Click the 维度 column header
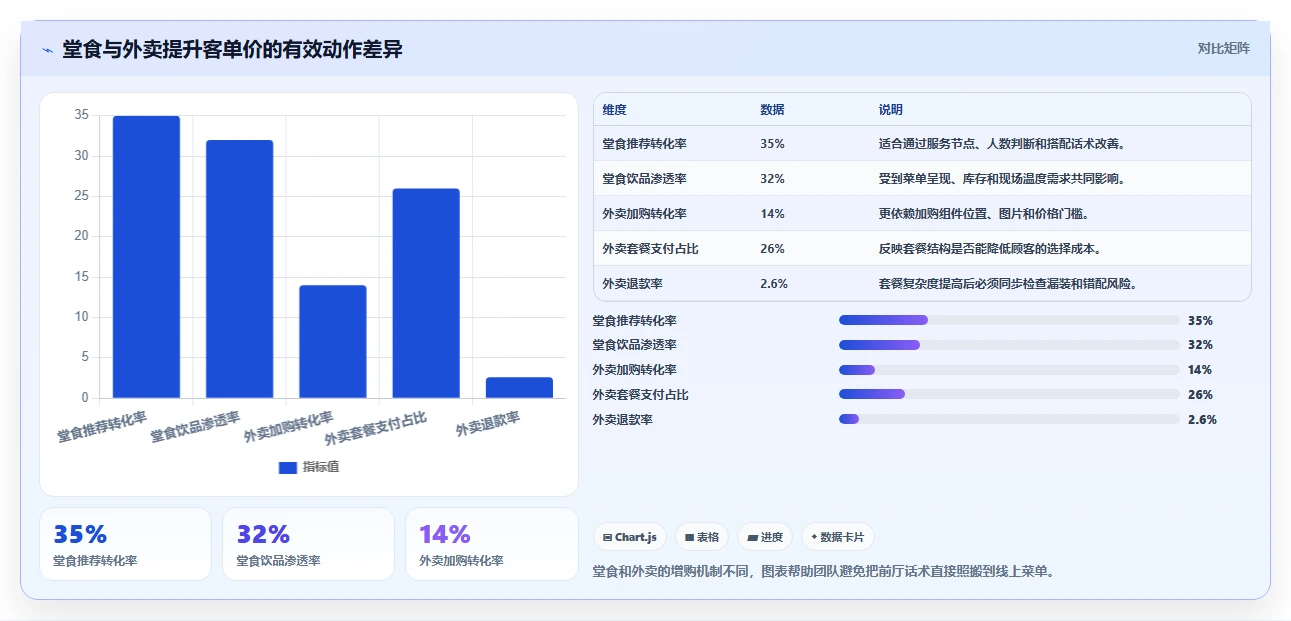 pyautogui.click(x=614, y=110)
